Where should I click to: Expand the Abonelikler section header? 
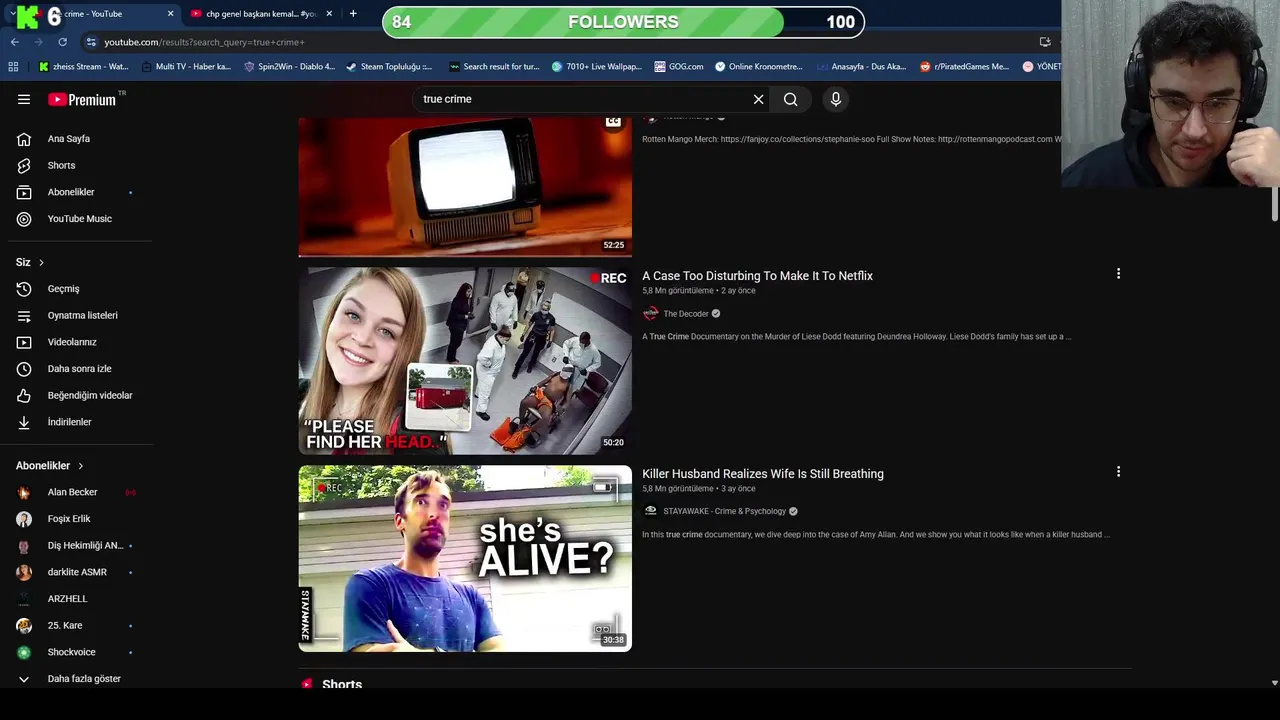point(50,466)
